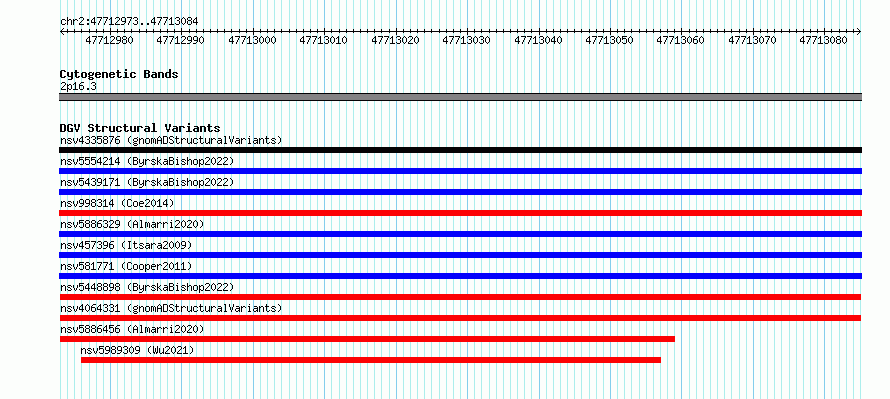This screenshot has height=399, width=890.
Task: Click ruler position 47713050
Action: [610, 40]
